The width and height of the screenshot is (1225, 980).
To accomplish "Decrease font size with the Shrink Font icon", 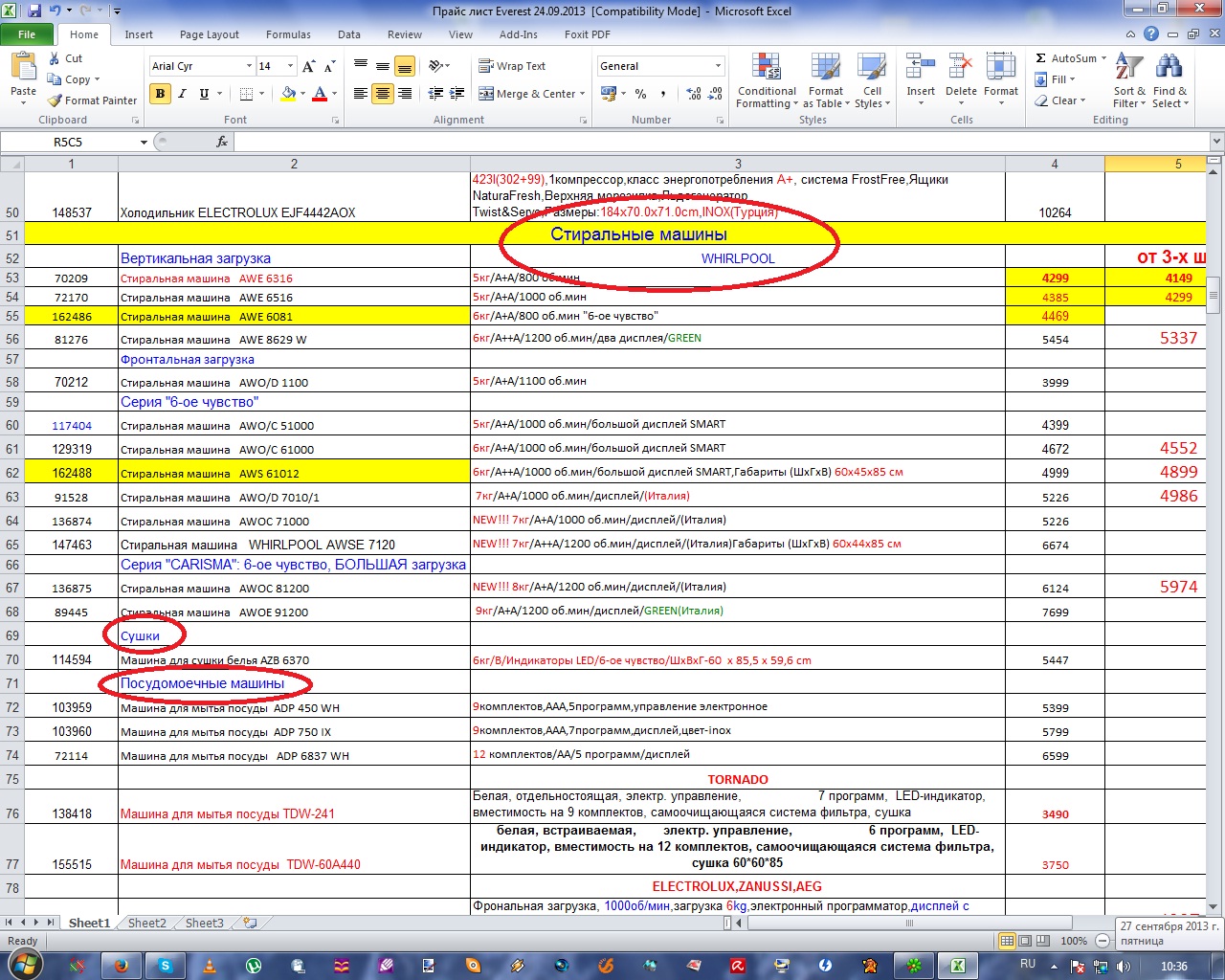I will click(x=329, y=66).
